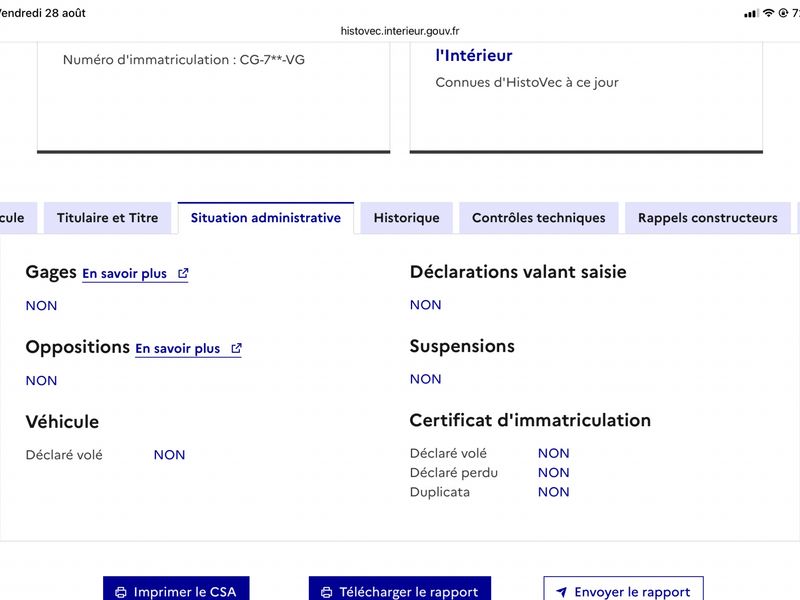
Task: Open external link icon beside Oppositions
Action: coord(236,348)
